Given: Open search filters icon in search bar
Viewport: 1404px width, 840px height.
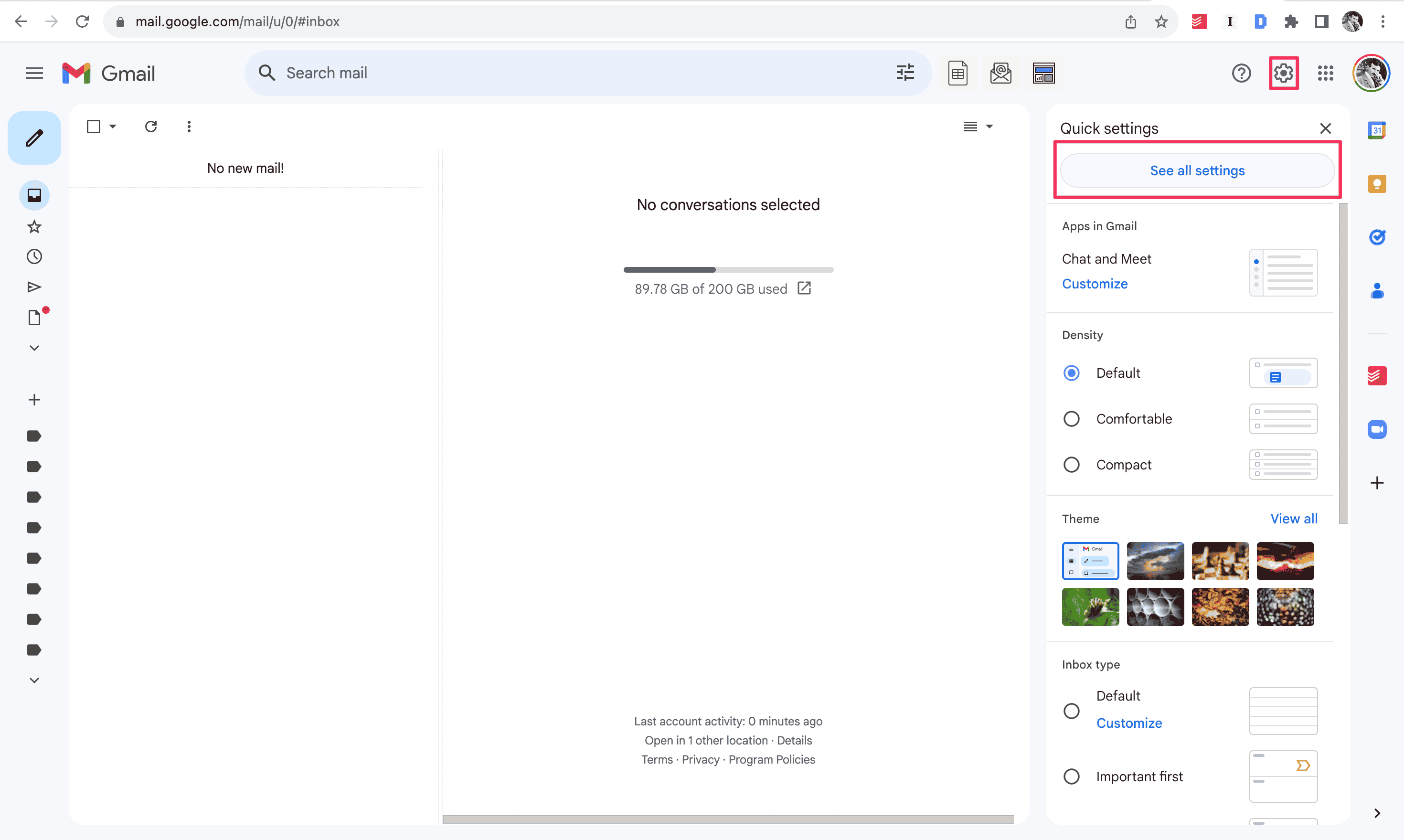Looking at the screenshot, I should 905,72.
